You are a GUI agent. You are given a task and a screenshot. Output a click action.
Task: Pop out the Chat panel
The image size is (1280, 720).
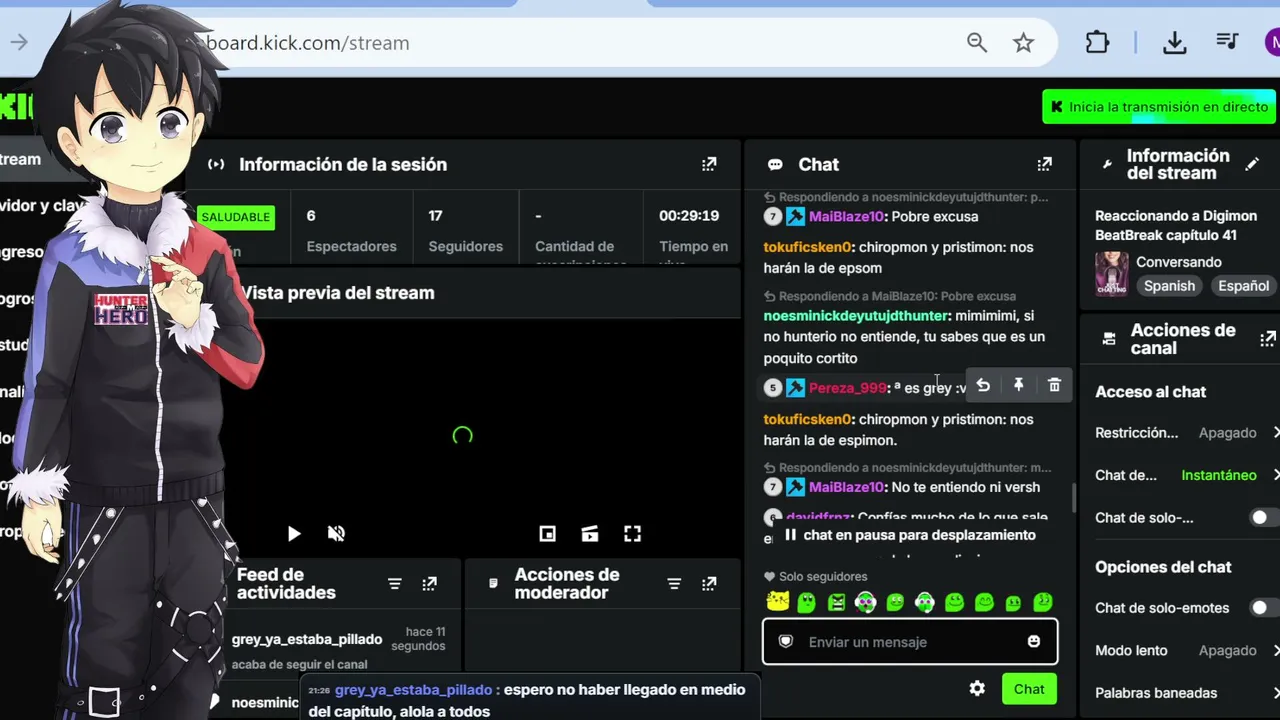pos(1044,164)
